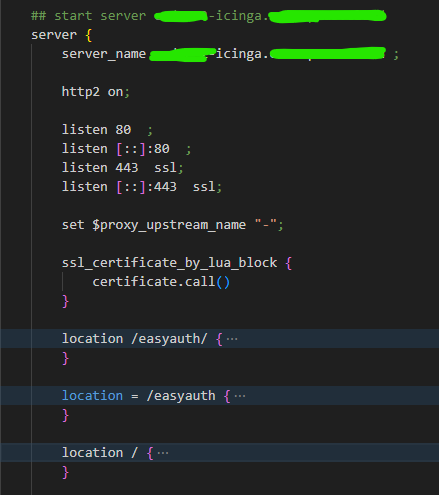Screen dimensions: 439x495
Task: Click the $proxy_upstream_name variable
Action: click(x=169, y=225)
